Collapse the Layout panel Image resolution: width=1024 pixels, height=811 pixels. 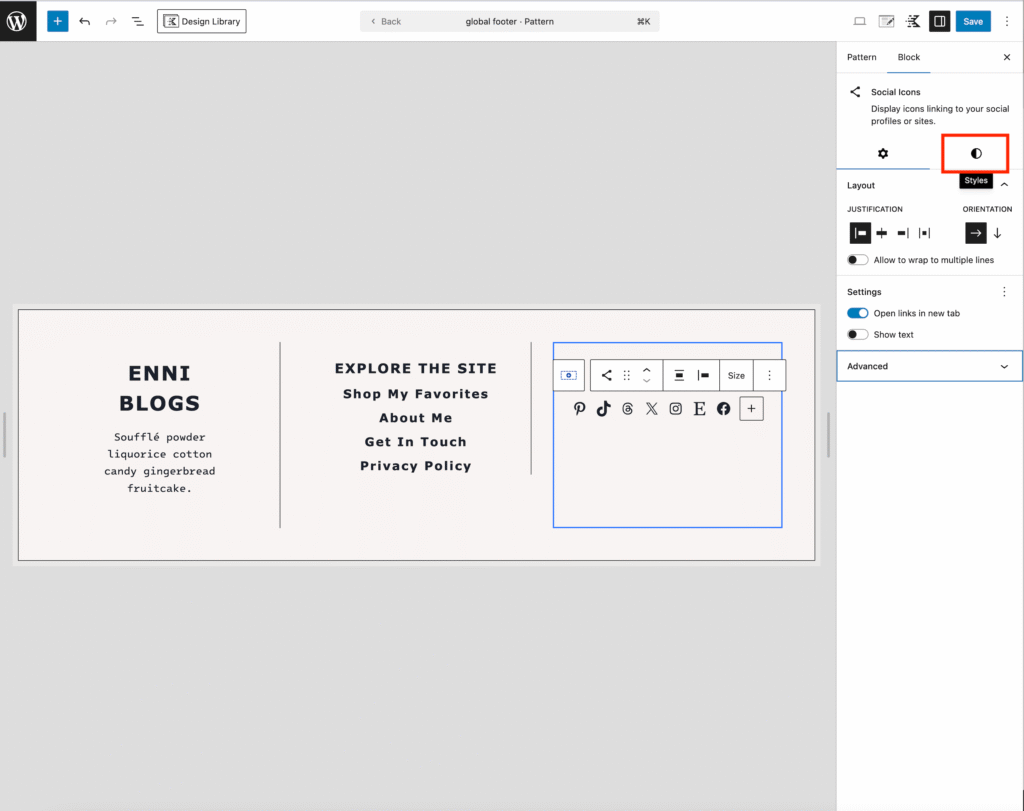(1004, 185)
